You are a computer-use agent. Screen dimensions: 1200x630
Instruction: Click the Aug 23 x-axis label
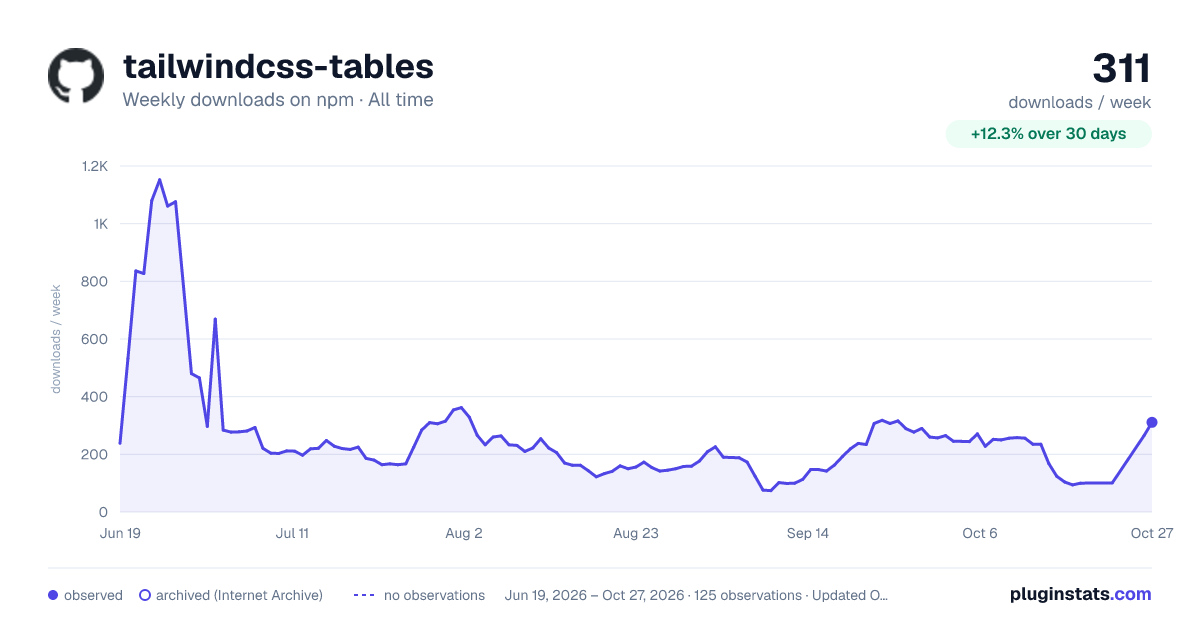click(636, 533)
